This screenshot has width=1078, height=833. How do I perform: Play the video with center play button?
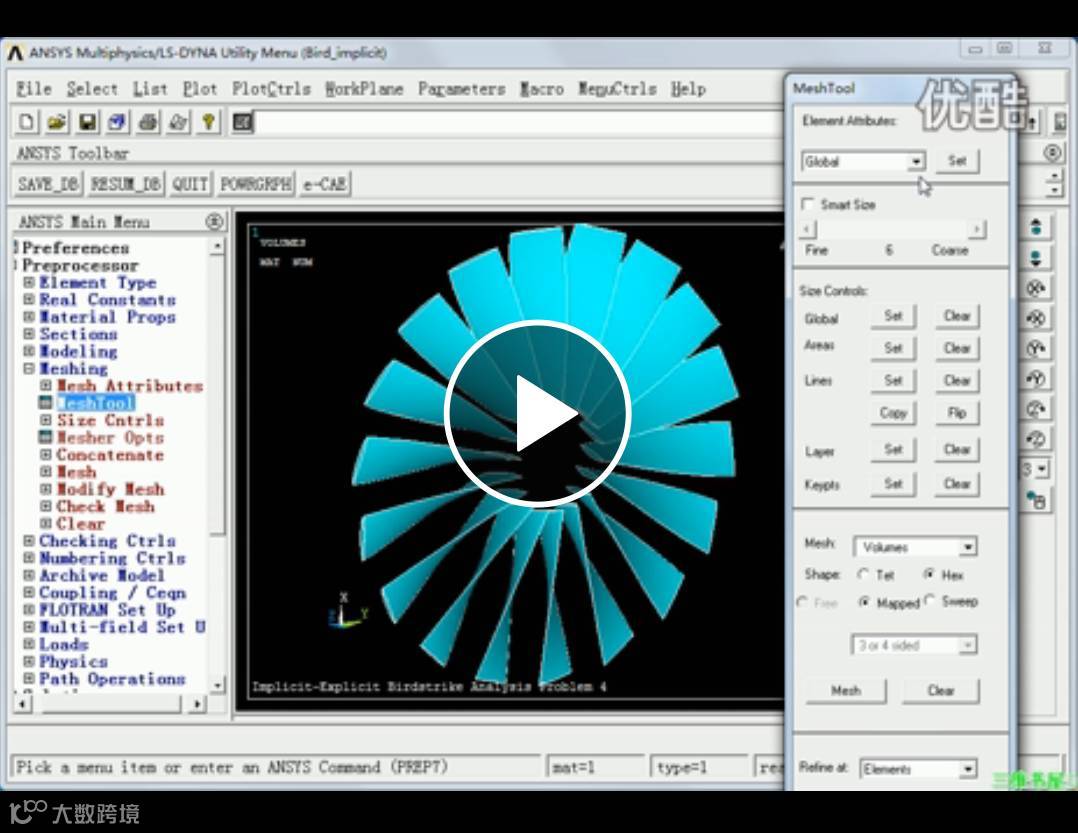538,413
